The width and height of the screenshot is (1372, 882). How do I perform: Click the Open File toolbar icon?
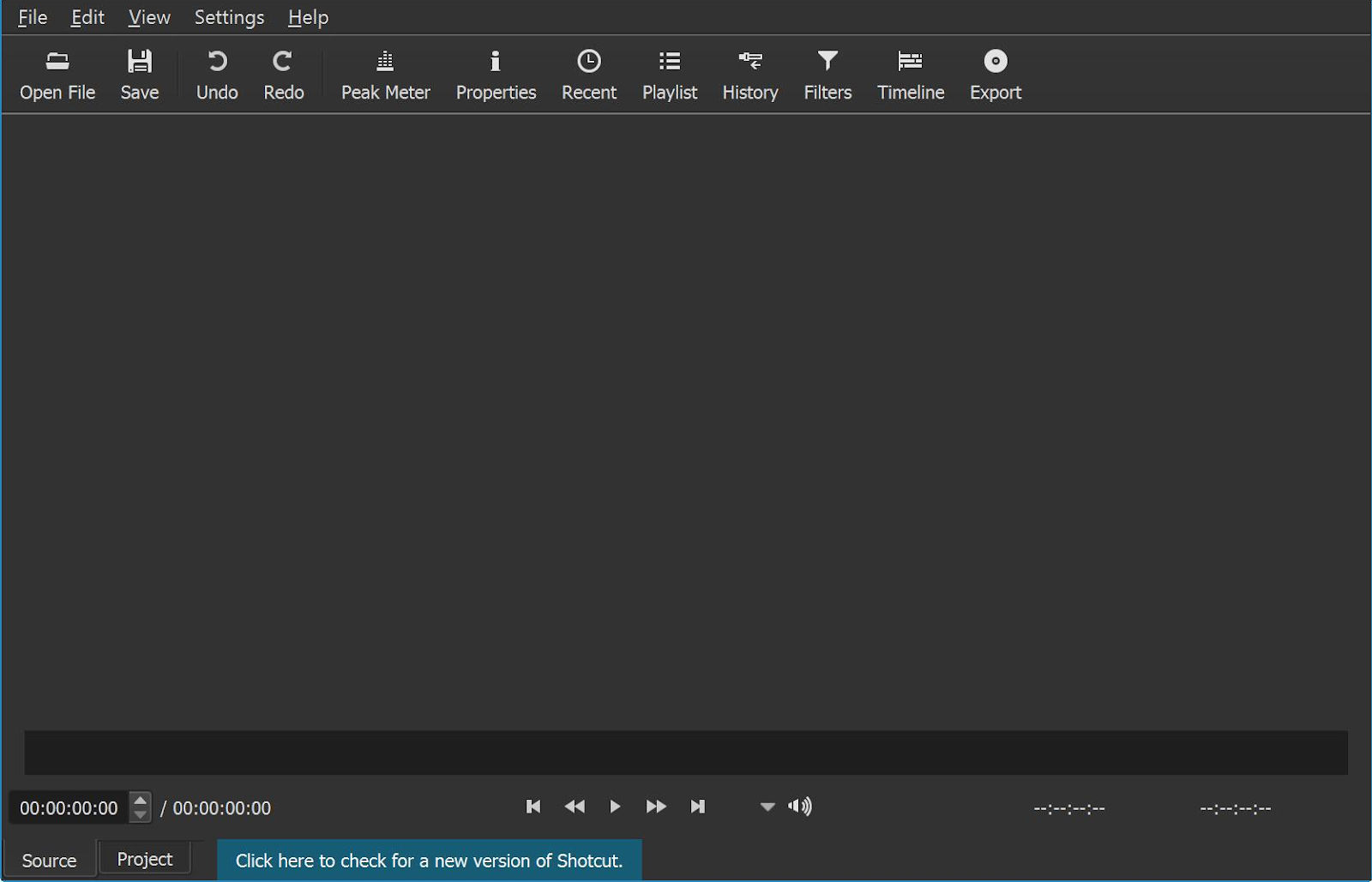pos(57,75)
